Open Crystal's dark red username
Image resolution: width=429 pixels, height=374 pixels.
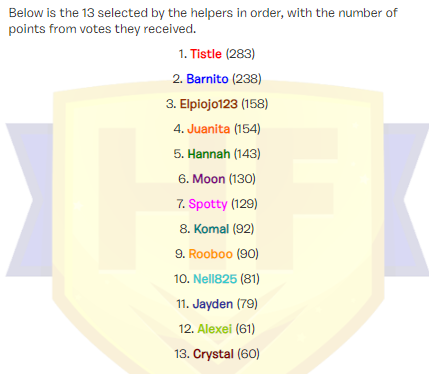point(213,354)
